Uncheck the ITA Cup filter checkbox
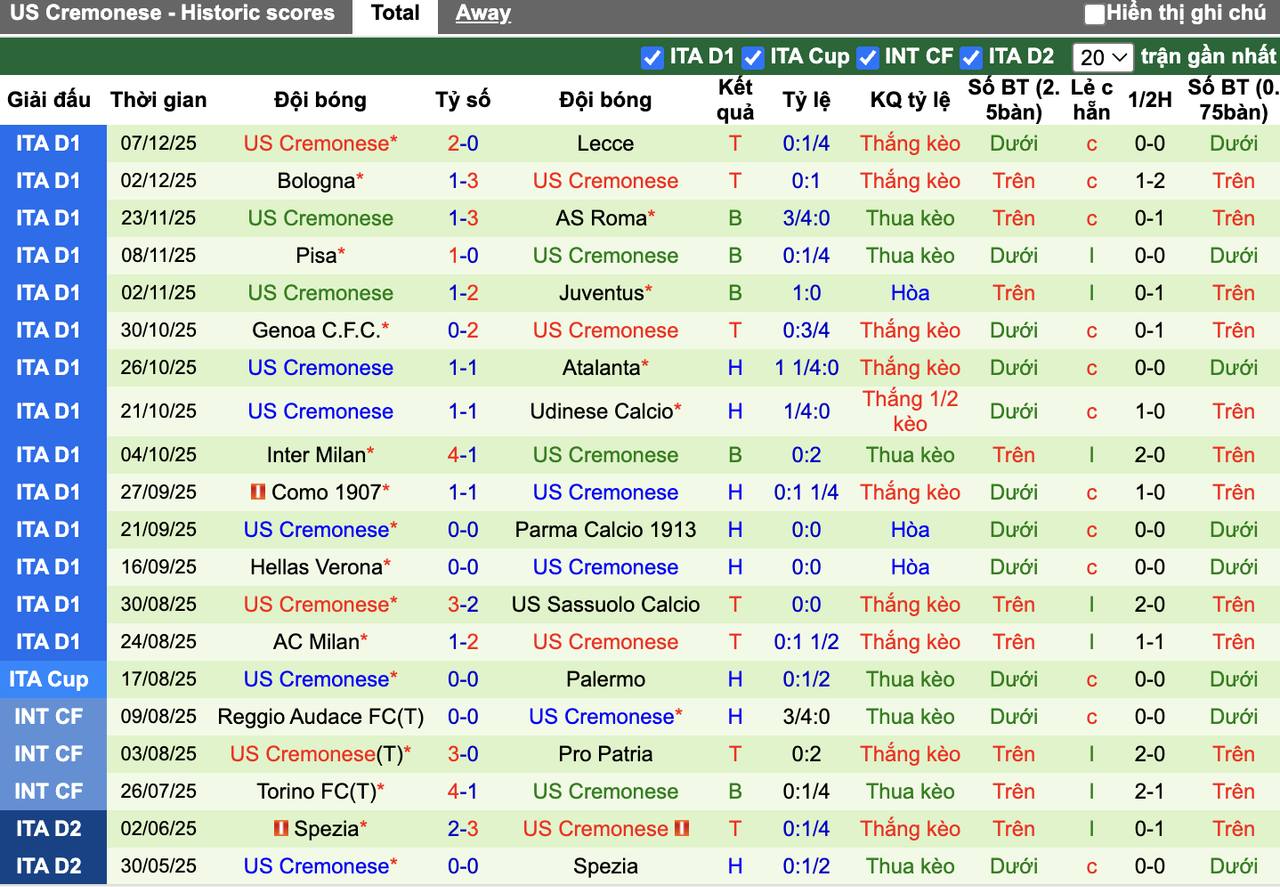The width and height of the screenshot is (1280, 887). coord(753,57)
